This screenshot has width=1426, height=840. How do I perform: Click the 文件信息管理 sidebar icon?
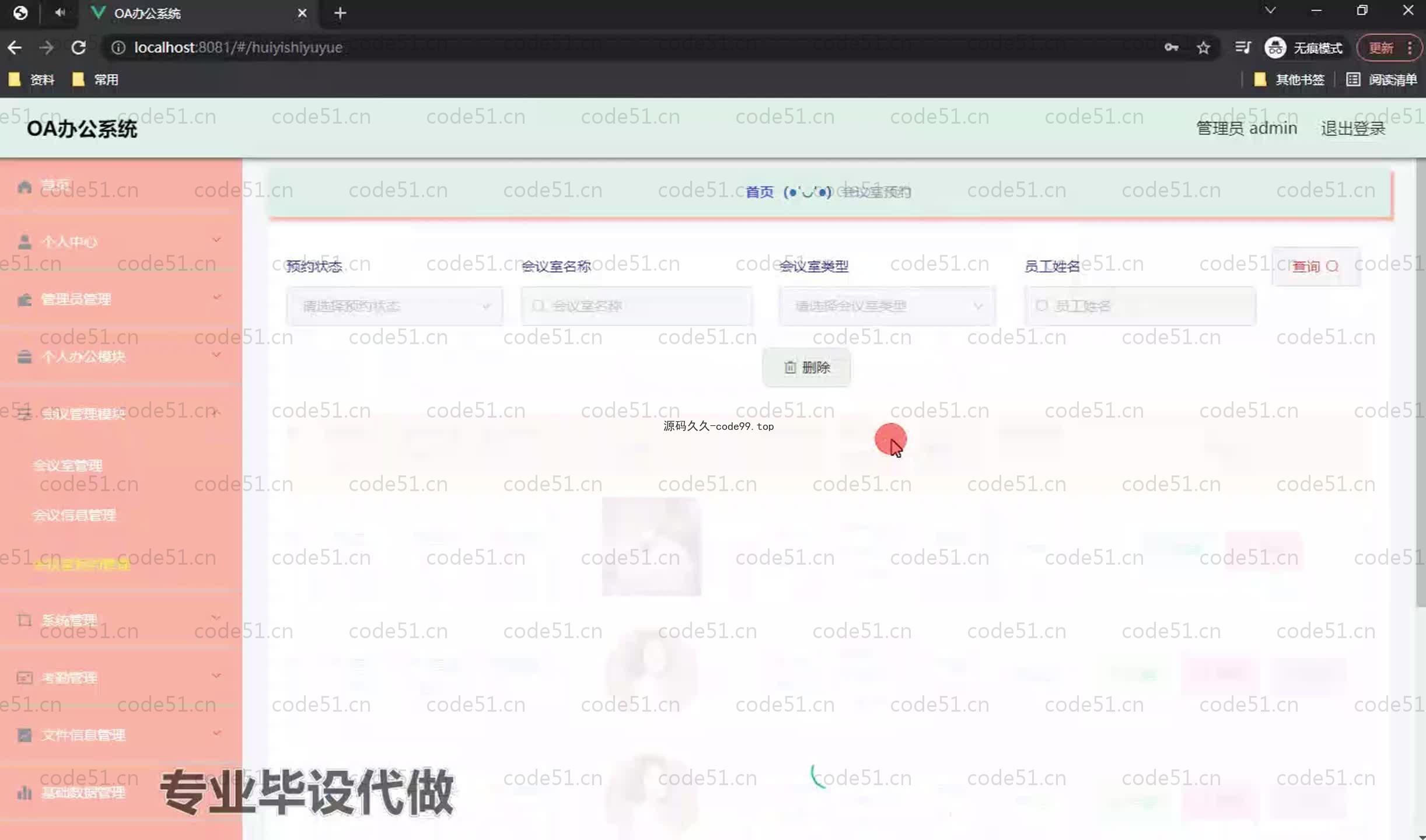[25, 735]
